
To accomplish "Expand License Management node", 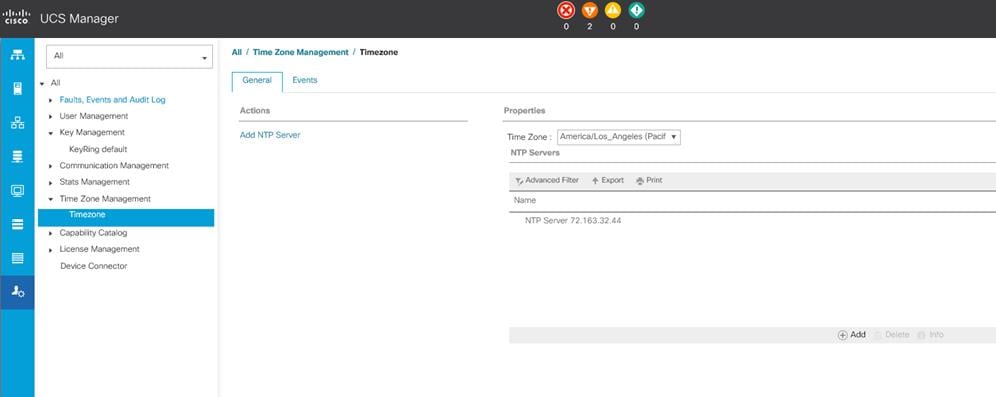I will click(x=51, y=250).
